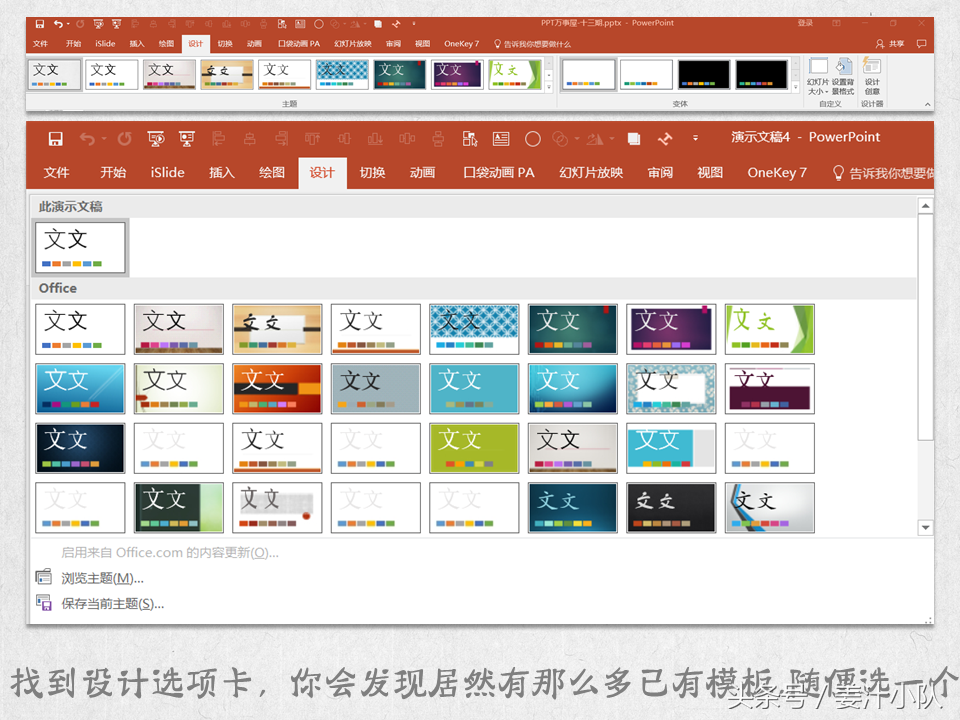960x720 pixels.
Task: Click 告诉我你想要做什么 in the top window
Action: pyautogui.click(x=532, y=43)
